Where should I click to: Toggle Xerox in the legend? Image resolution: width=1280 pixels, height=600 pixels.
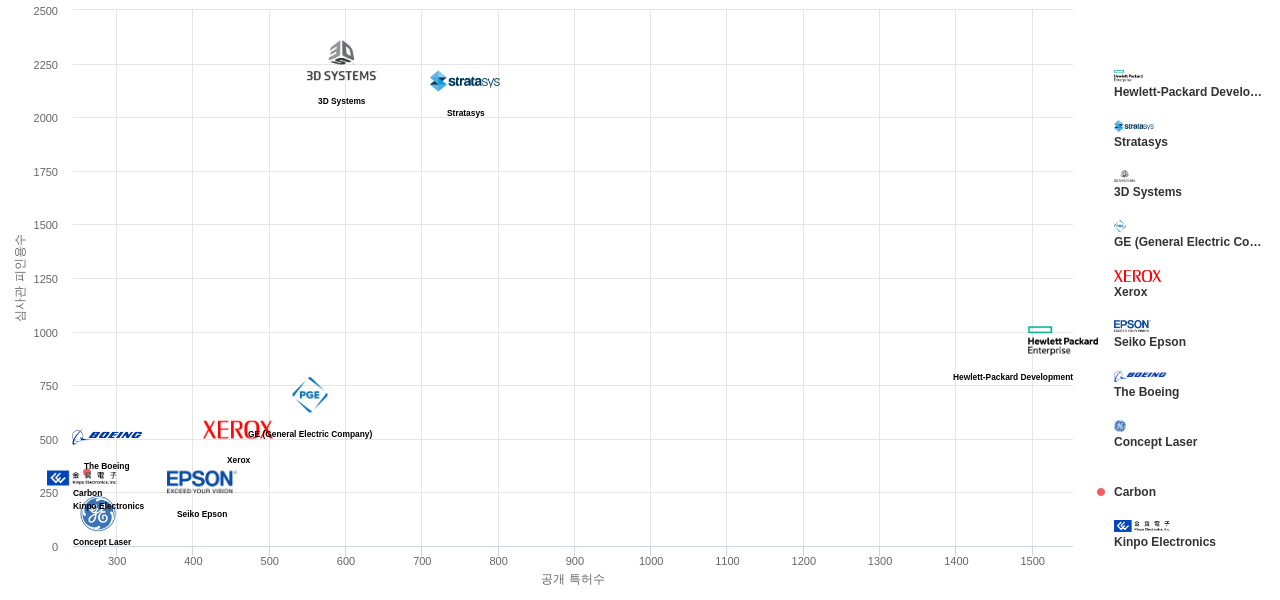coord(1131,292)
